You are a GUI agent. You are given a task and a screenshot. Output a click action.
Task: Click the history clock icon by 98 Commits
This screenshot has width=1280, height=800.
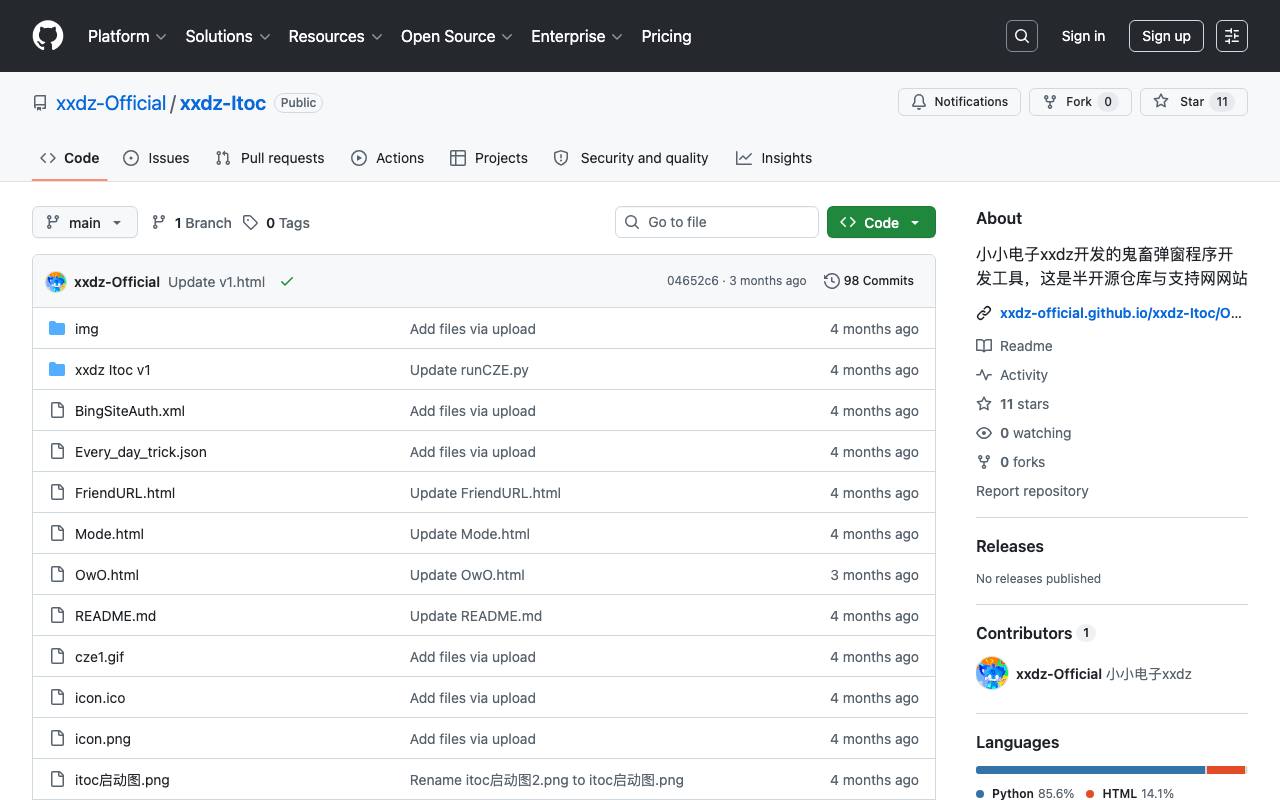831,281
